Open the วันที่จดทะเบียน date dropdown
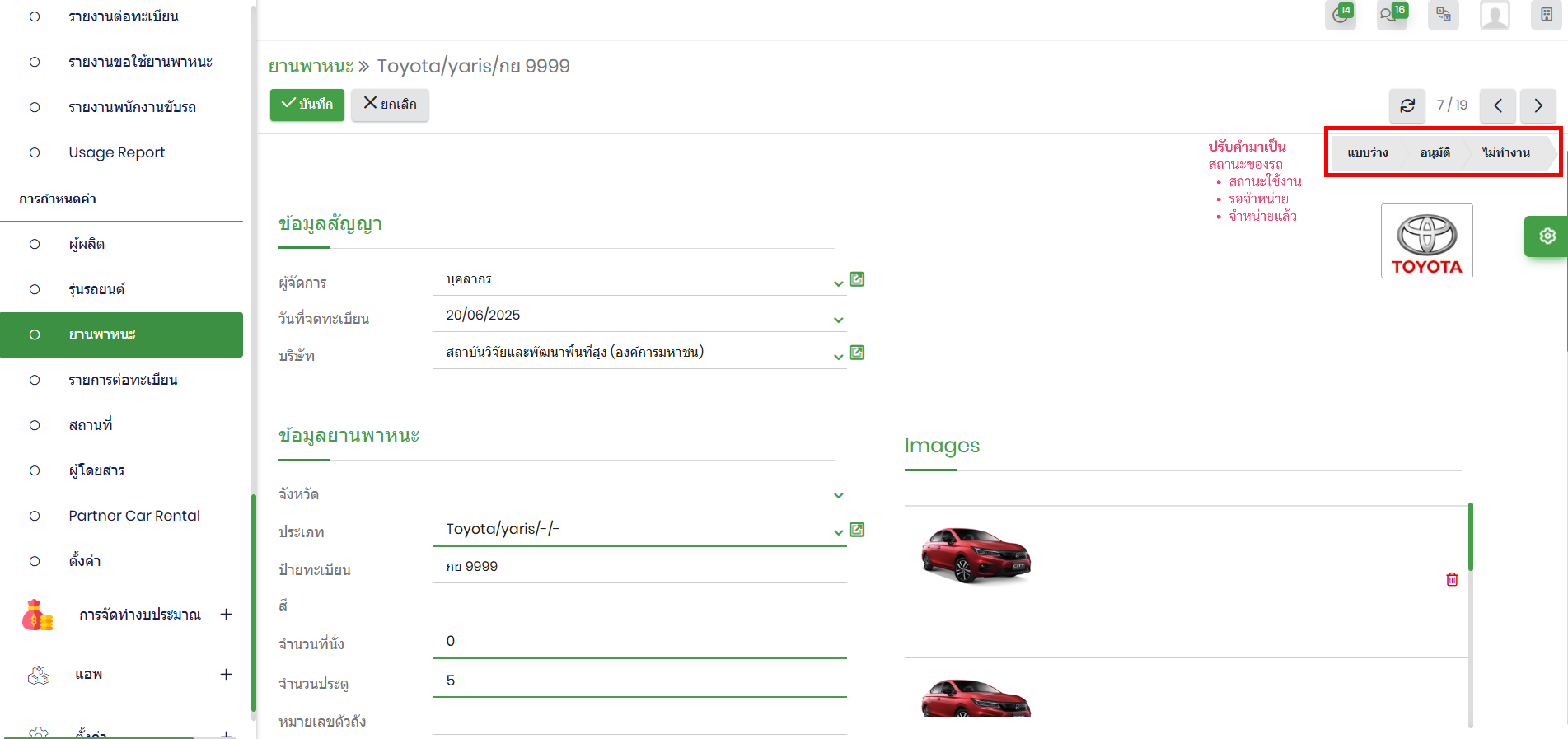The height and width of the screenshot is (739, 1568). 838,320
